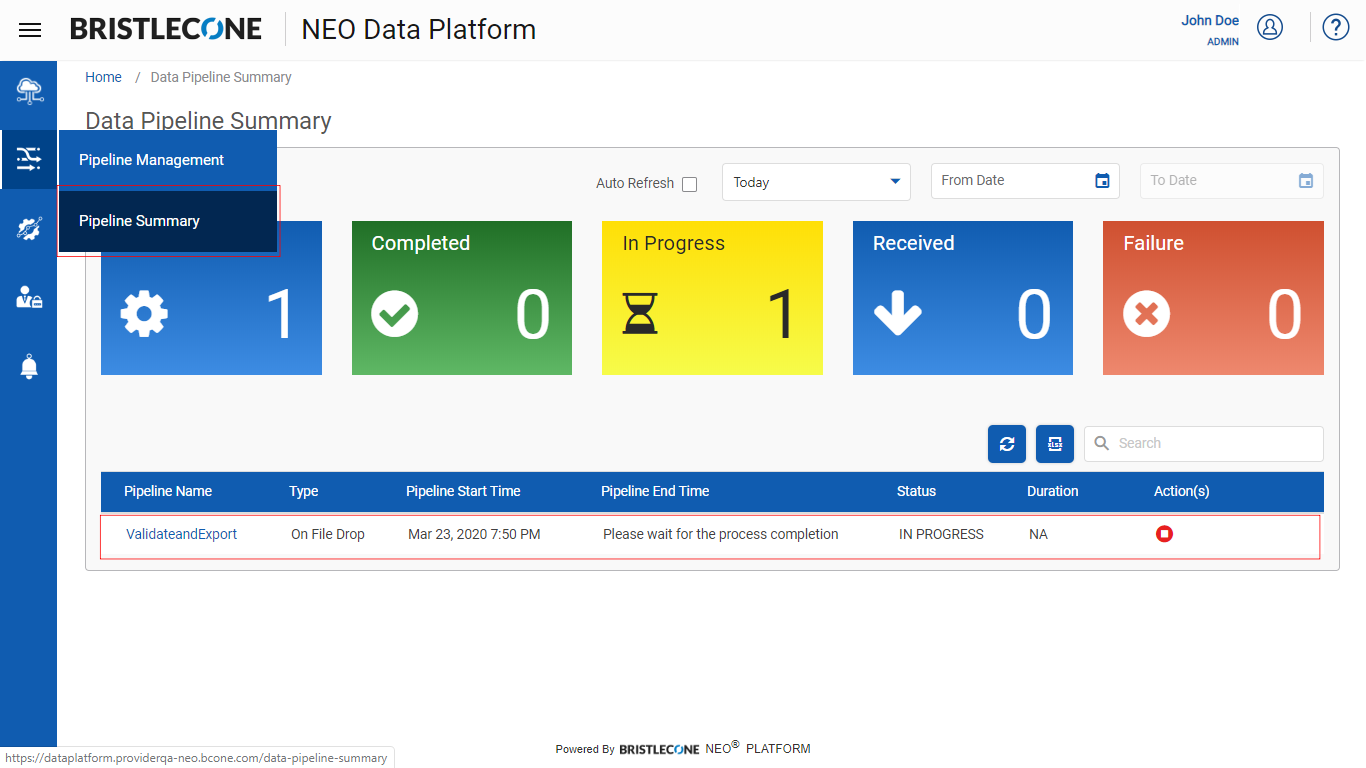The height and width of the screenshot is (768, 1366).
Task: Click the NA duration cell
Action: (1038, 534)
